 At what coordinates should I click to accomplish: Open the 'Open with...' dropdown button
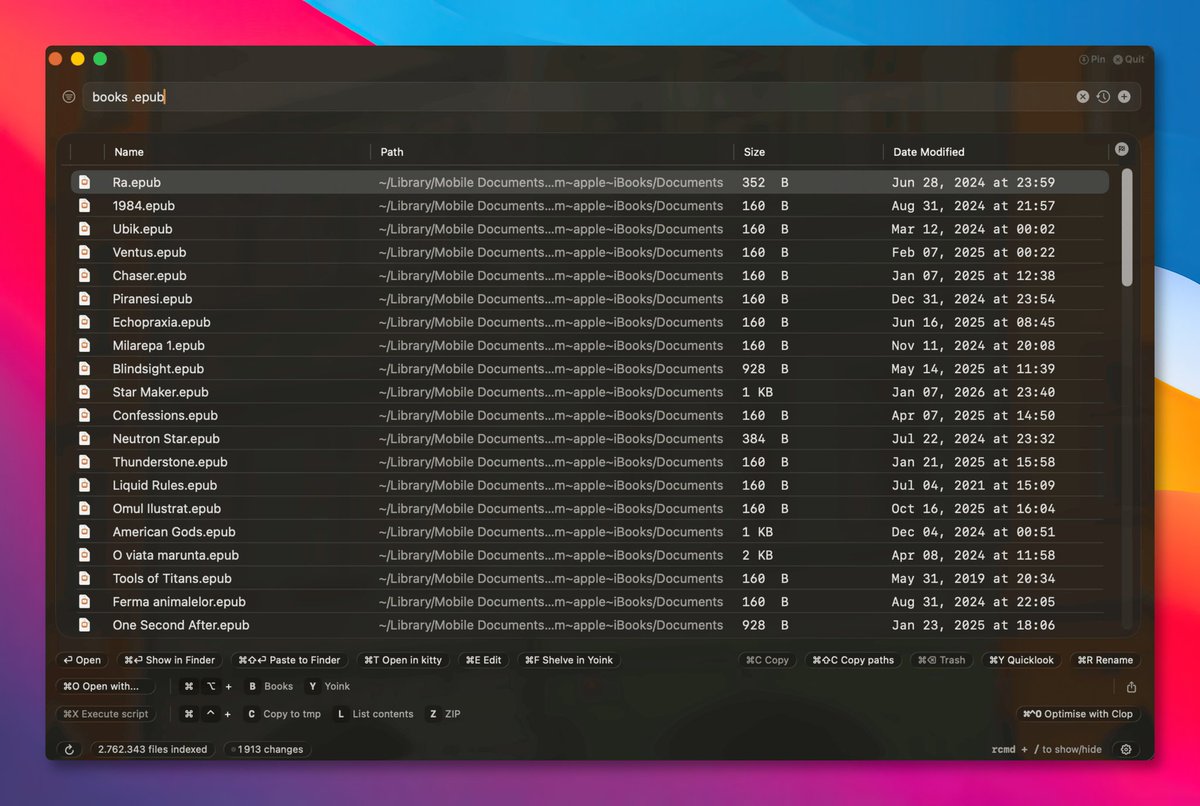point(106,686)
